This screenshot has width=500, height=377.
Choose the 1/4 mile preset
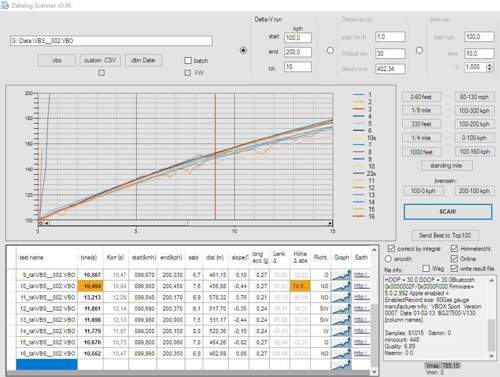pos(421,138)
